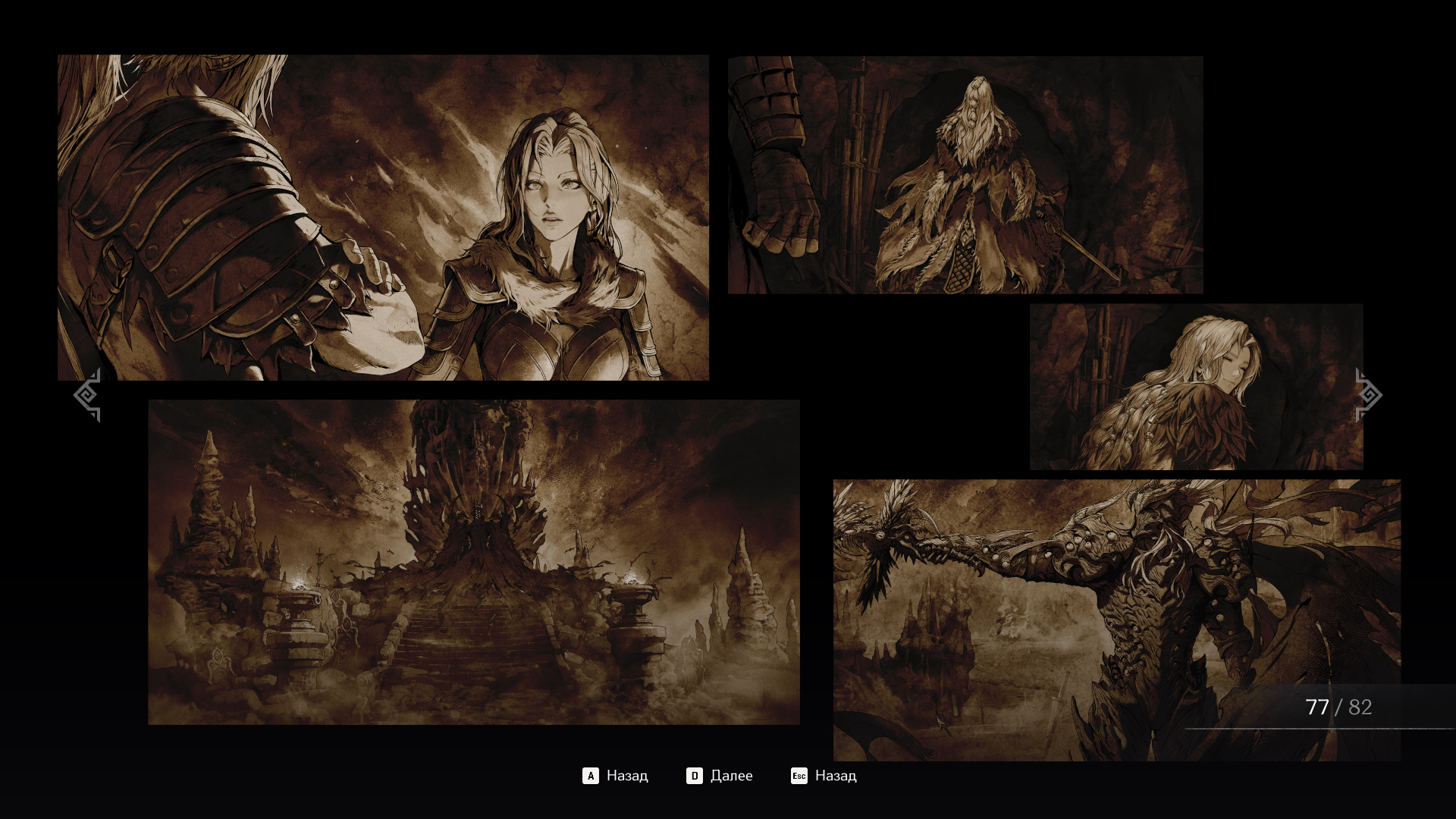
Task: Click the Далее label to go next
Action: (731, 776)
